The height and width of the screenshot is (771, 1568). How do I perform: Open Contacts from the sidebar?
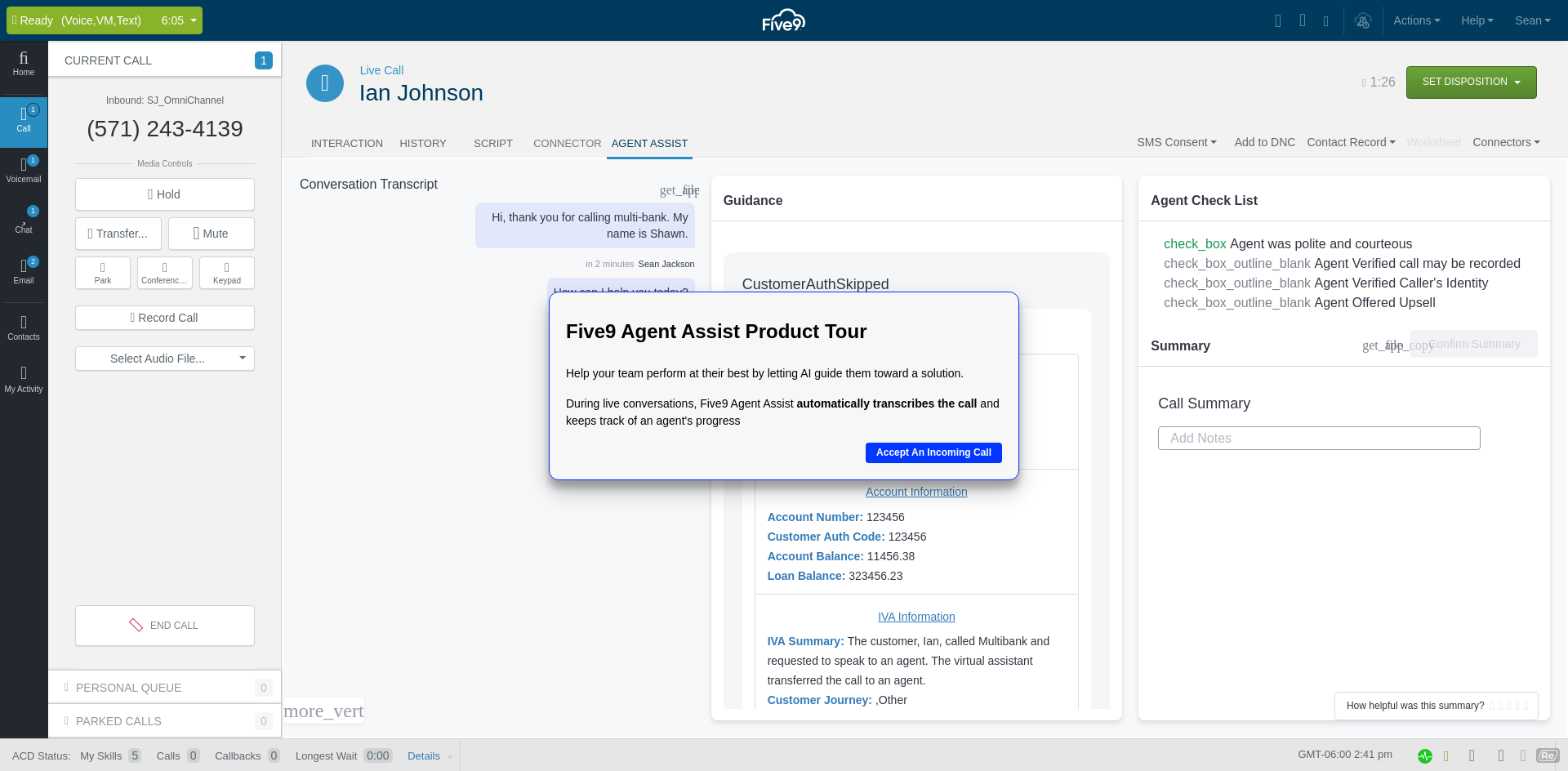[x=24, y=327]
